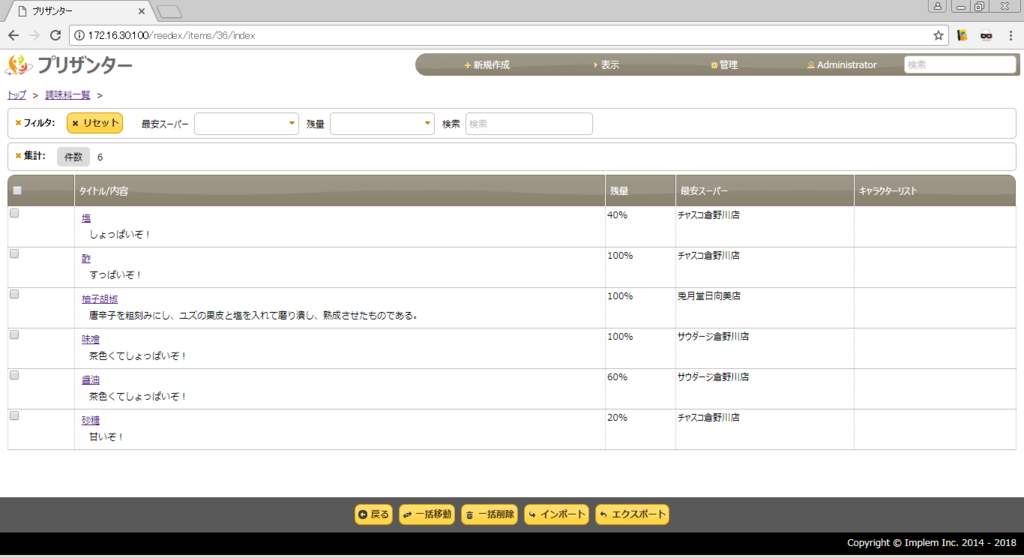
Task: Click the 戻る button
Action: point(374,514)
